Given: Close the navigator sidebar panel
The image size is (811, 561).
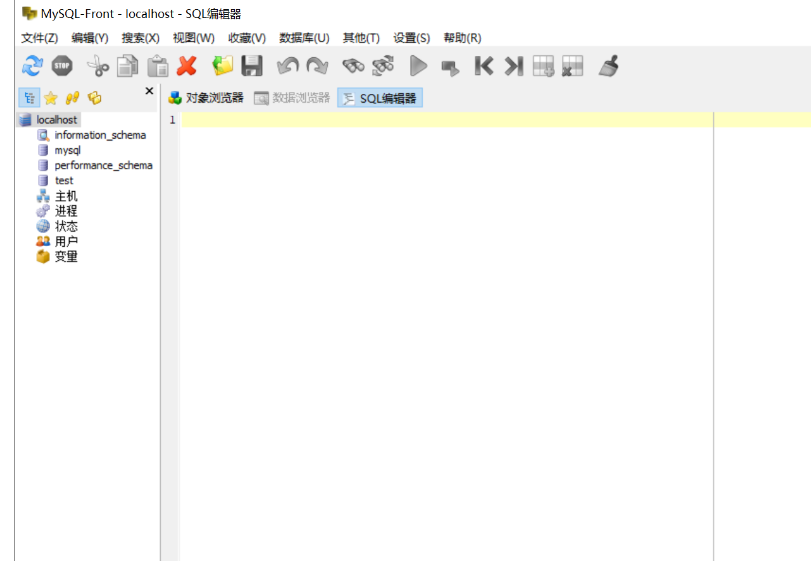Looking at the screenshot, I should click(149, 91).
